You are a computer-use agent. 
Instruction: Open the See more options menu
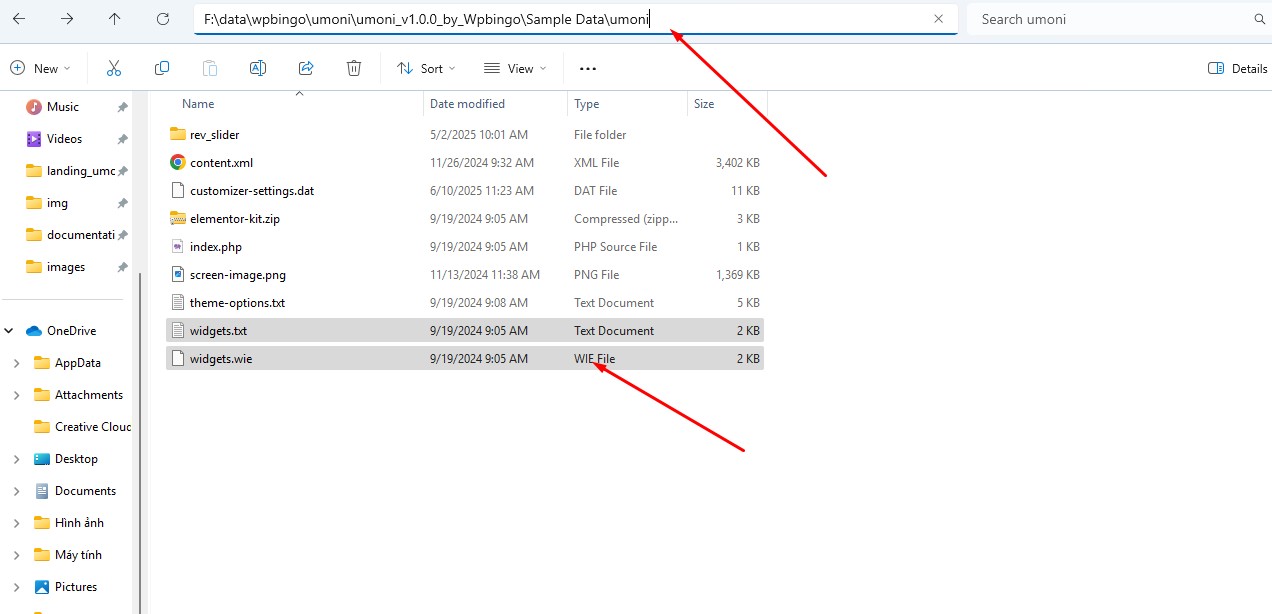coord(587,68)
